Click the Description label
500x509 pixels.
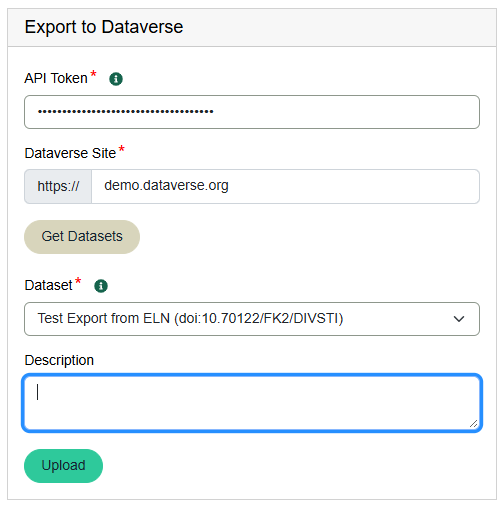(x=59, y=361)
